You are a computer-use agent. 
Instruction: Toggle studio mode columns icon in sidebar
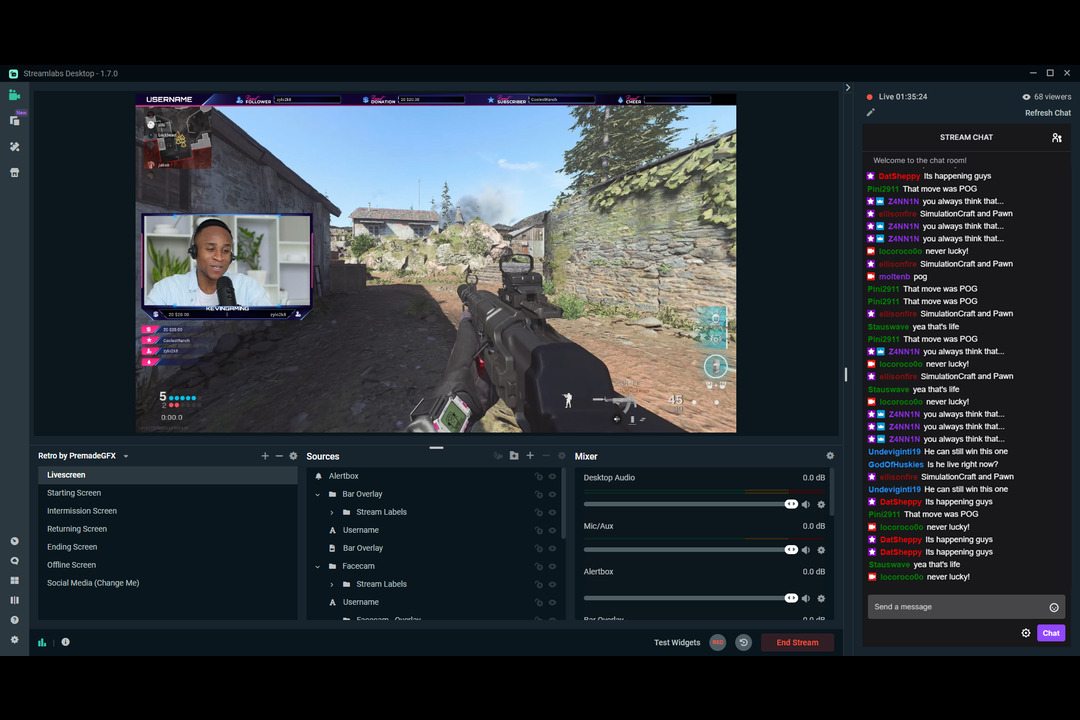pyautogui.click(x=14, y=601)
